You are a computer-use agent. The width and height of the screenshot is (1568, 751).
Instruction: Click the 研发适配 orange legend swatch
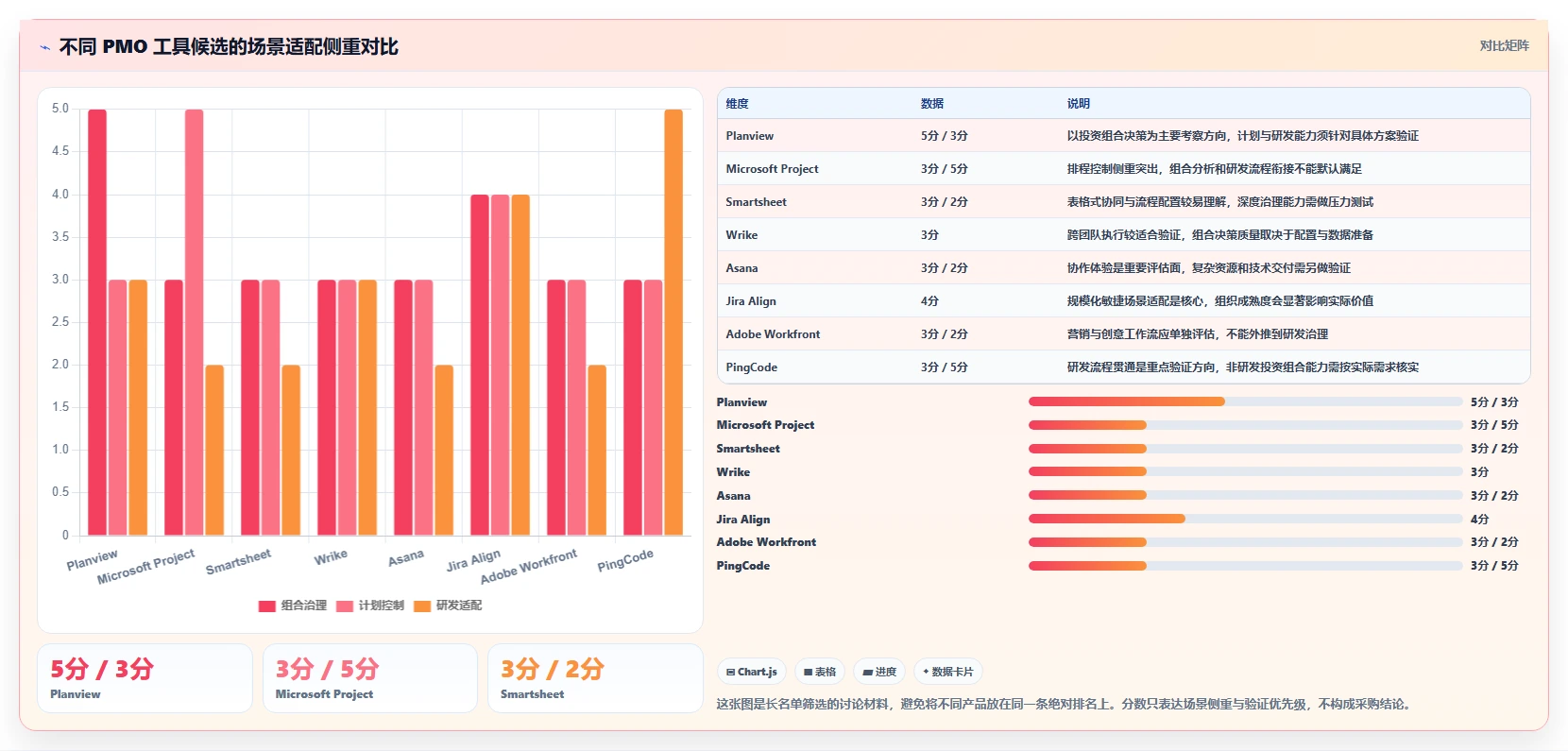pos(422,606)
